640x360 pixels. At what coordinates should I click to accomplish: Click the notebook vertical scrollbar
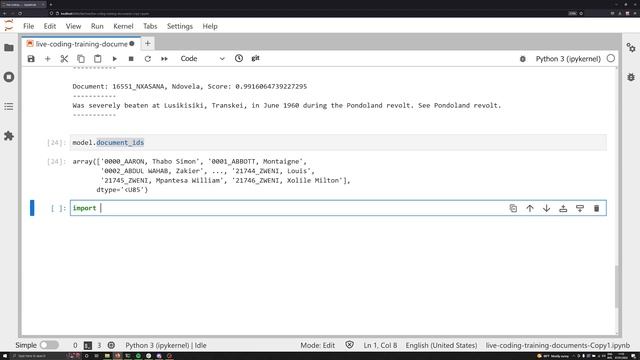pos(617,287)
